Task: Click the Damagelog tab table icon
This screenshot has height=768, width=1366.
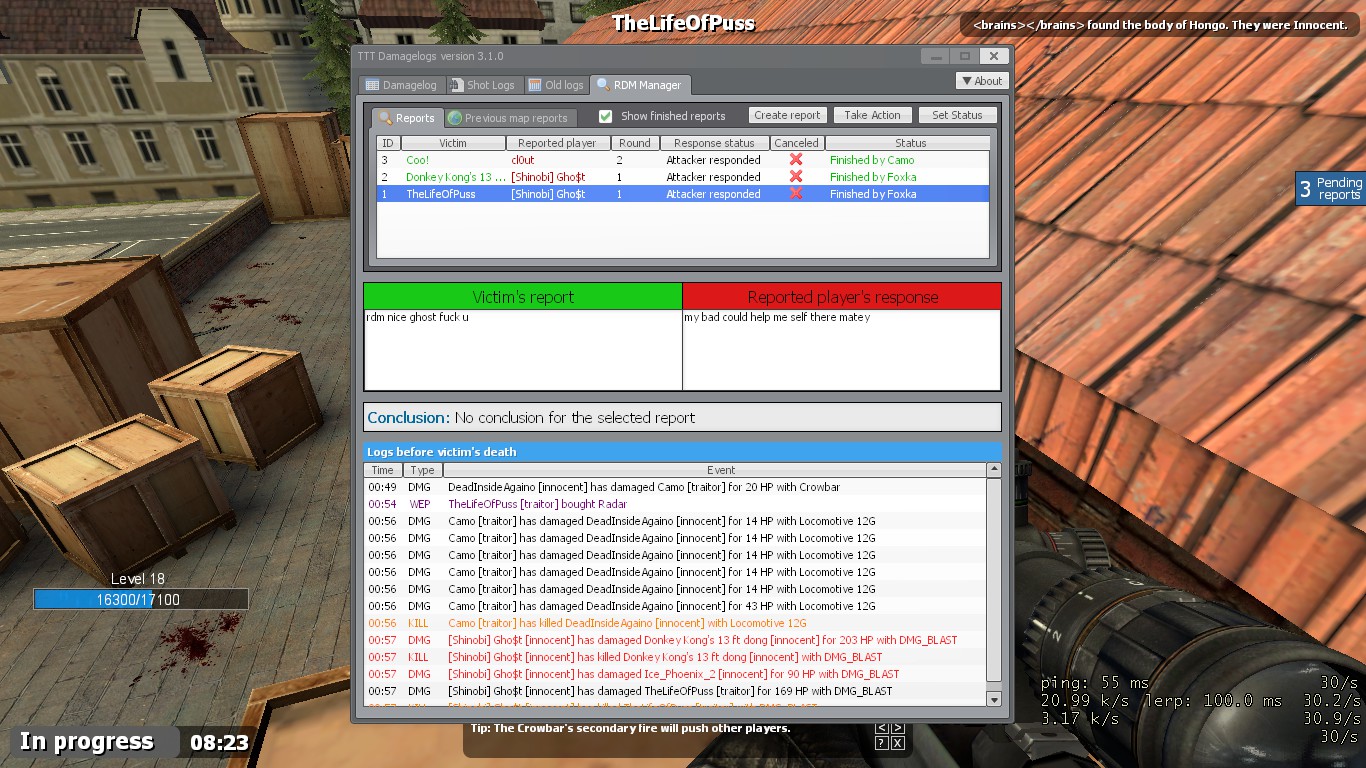Action: tap(373, 85)
